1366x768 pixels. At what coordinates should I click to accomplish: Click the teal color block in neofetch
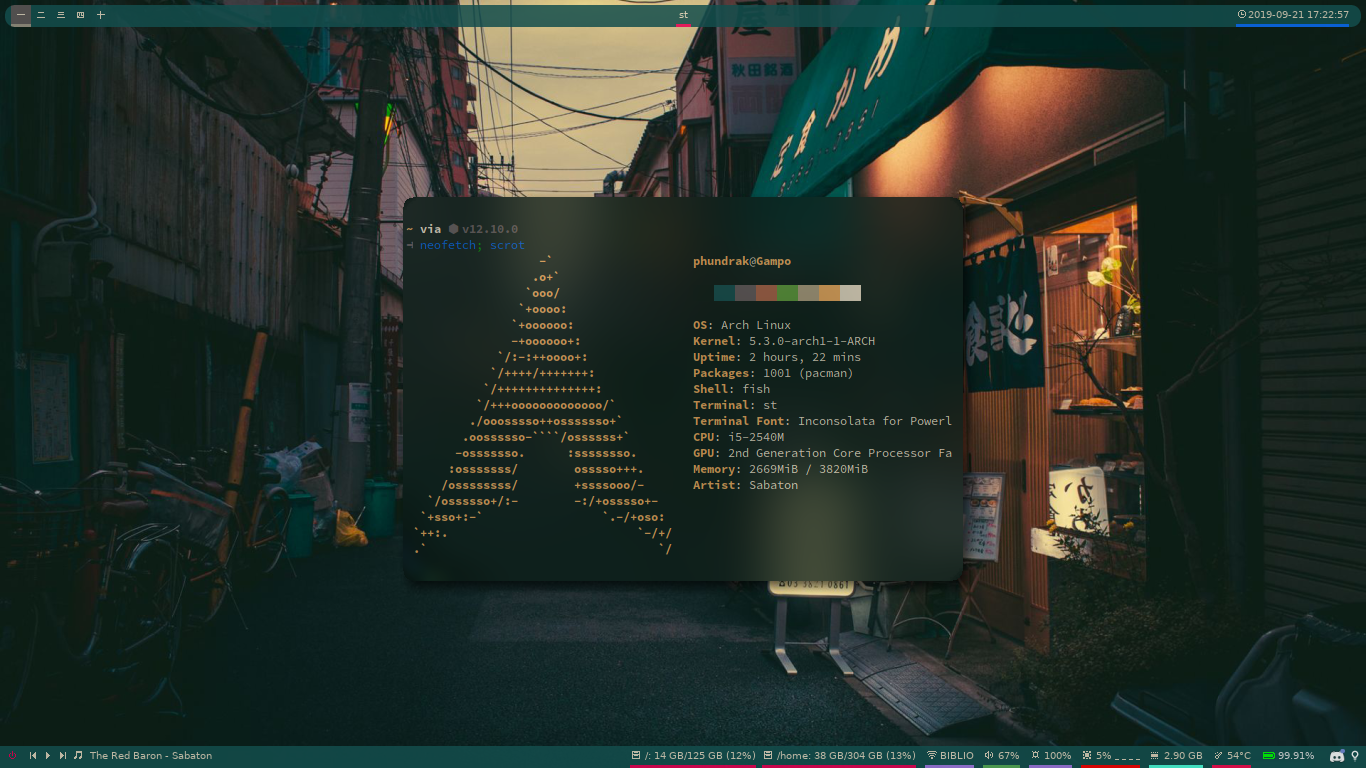coord(724,293)
